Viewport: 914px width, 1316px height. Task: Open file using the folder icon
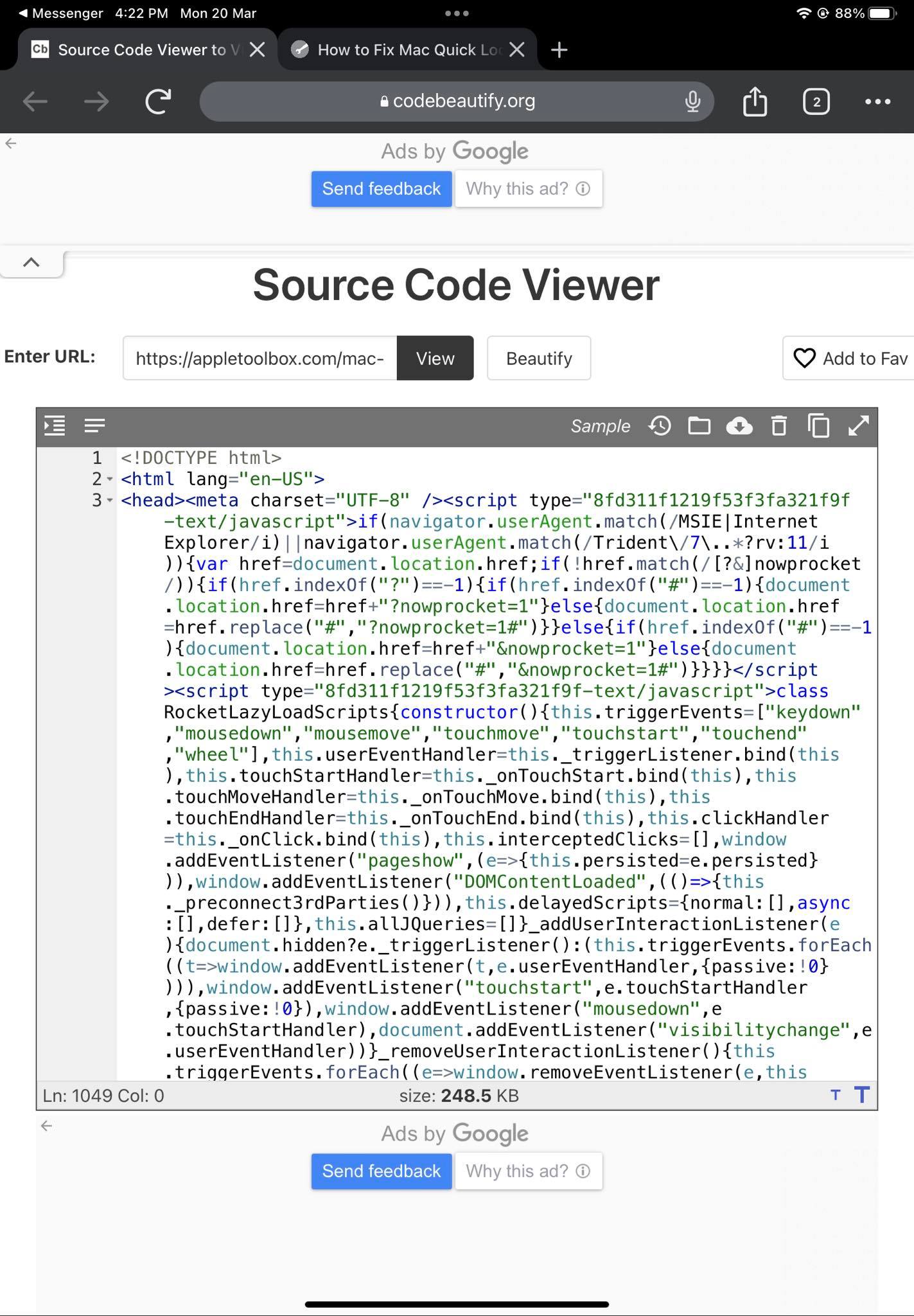tap(699, 426)
